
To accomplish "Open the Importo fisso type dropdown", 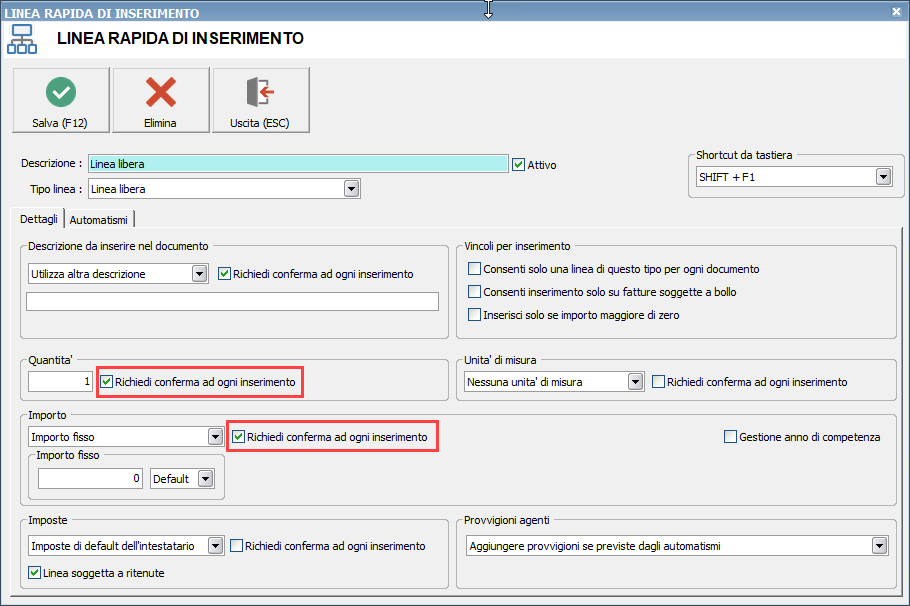I will (x=215, y=437).
